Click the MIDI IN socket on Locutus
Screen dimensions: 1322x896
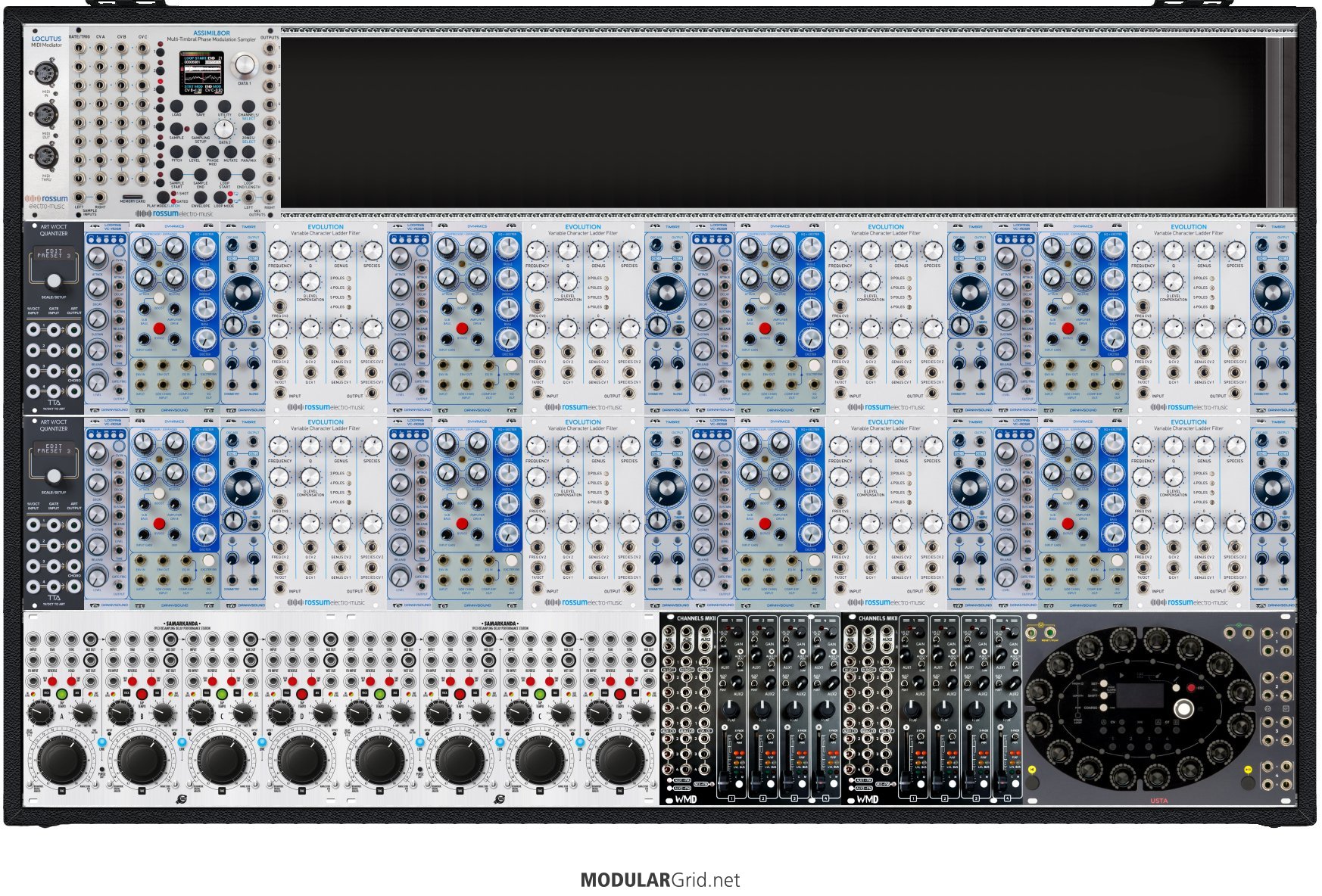pyautogui.click(x=46, y=73)
